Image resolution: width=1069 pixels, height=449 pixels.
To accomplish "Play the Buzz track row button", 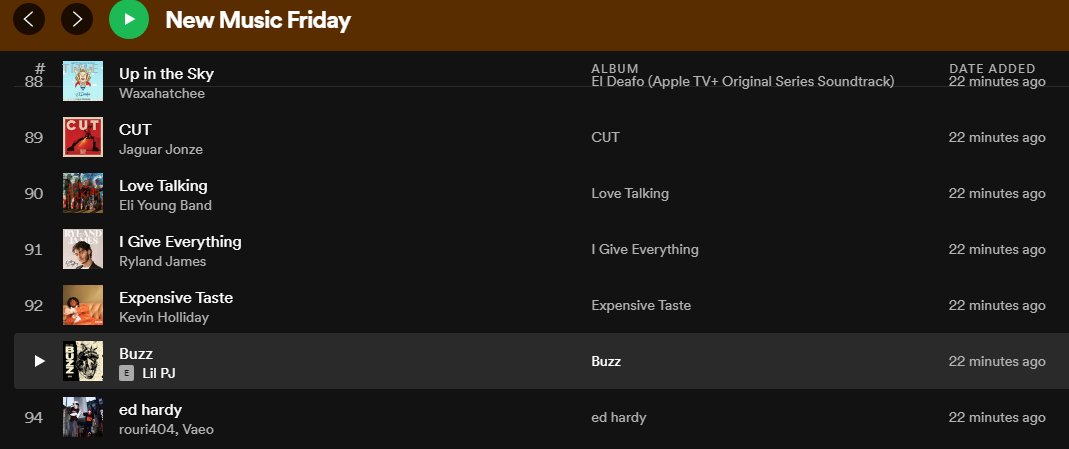I will pos(39,361).
